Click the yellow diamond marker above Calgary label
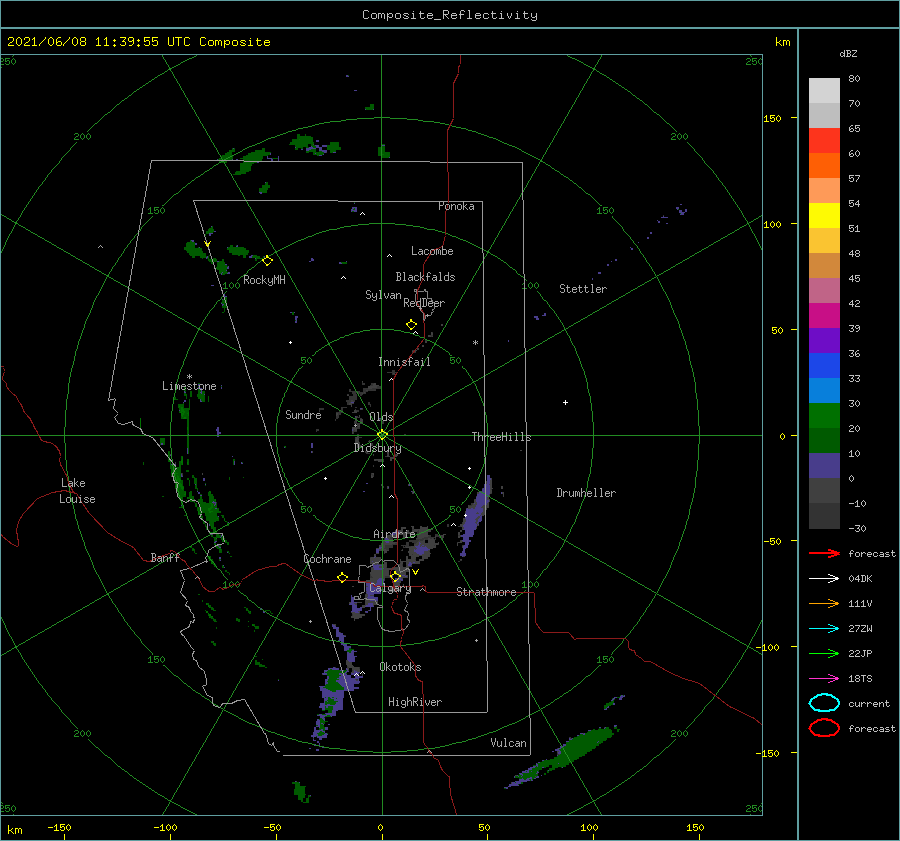Image resolution: width=900 pixels, height=841 pixels. [x=395, y=576]
